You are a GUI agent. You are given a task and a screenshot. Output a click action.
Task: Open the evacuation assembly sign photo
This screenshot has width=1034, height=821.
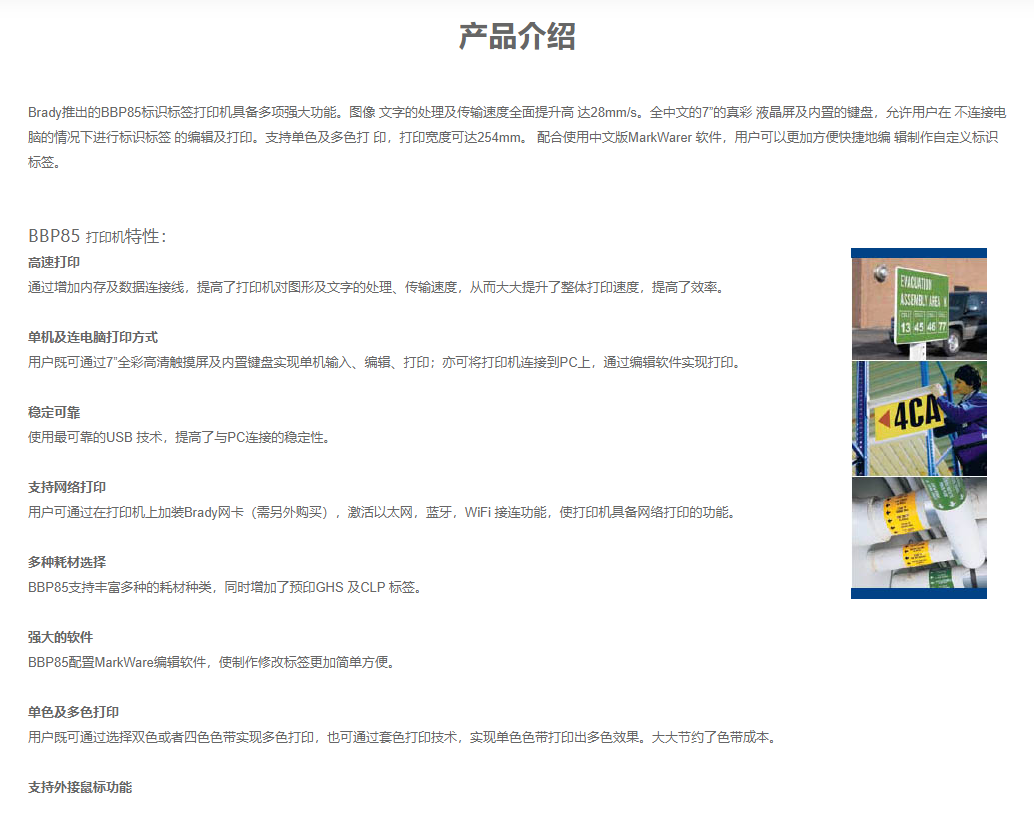(x=919, y=309)
